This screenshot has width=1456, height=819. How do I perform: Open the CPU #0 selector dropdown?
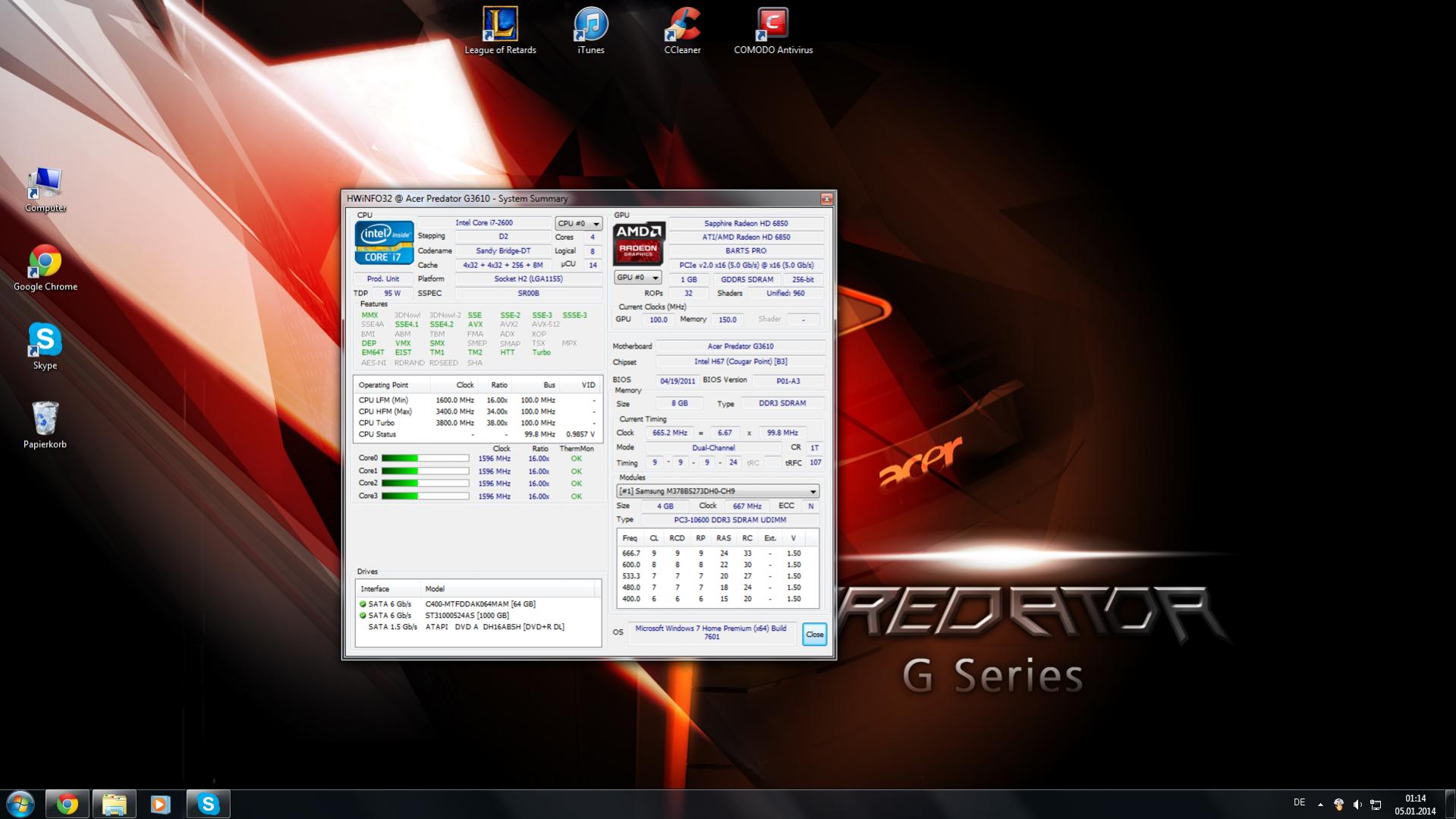(579, 223)
